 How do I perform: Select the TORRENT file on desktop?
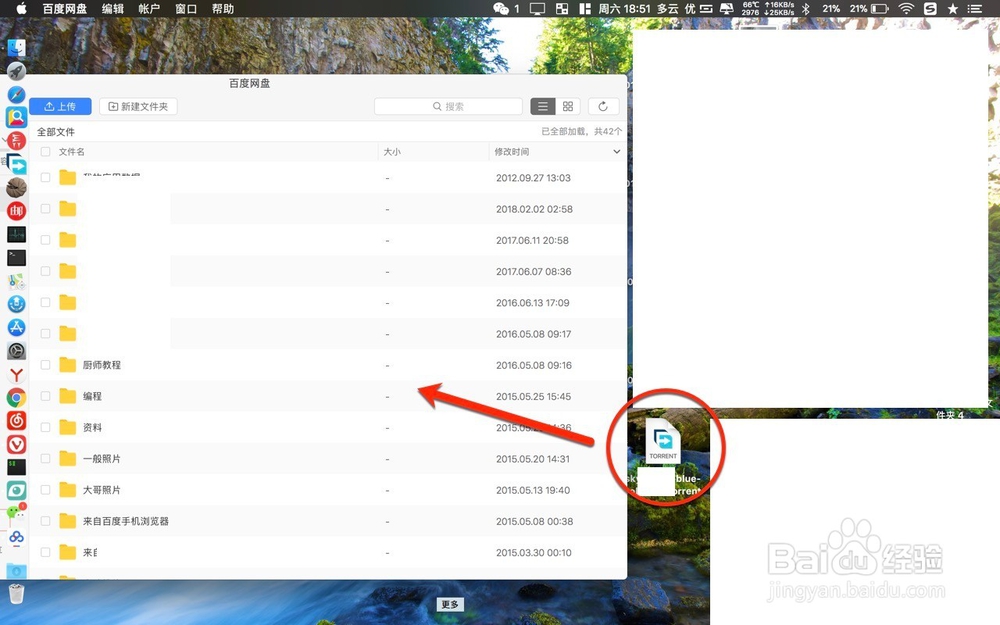point(663,440)
